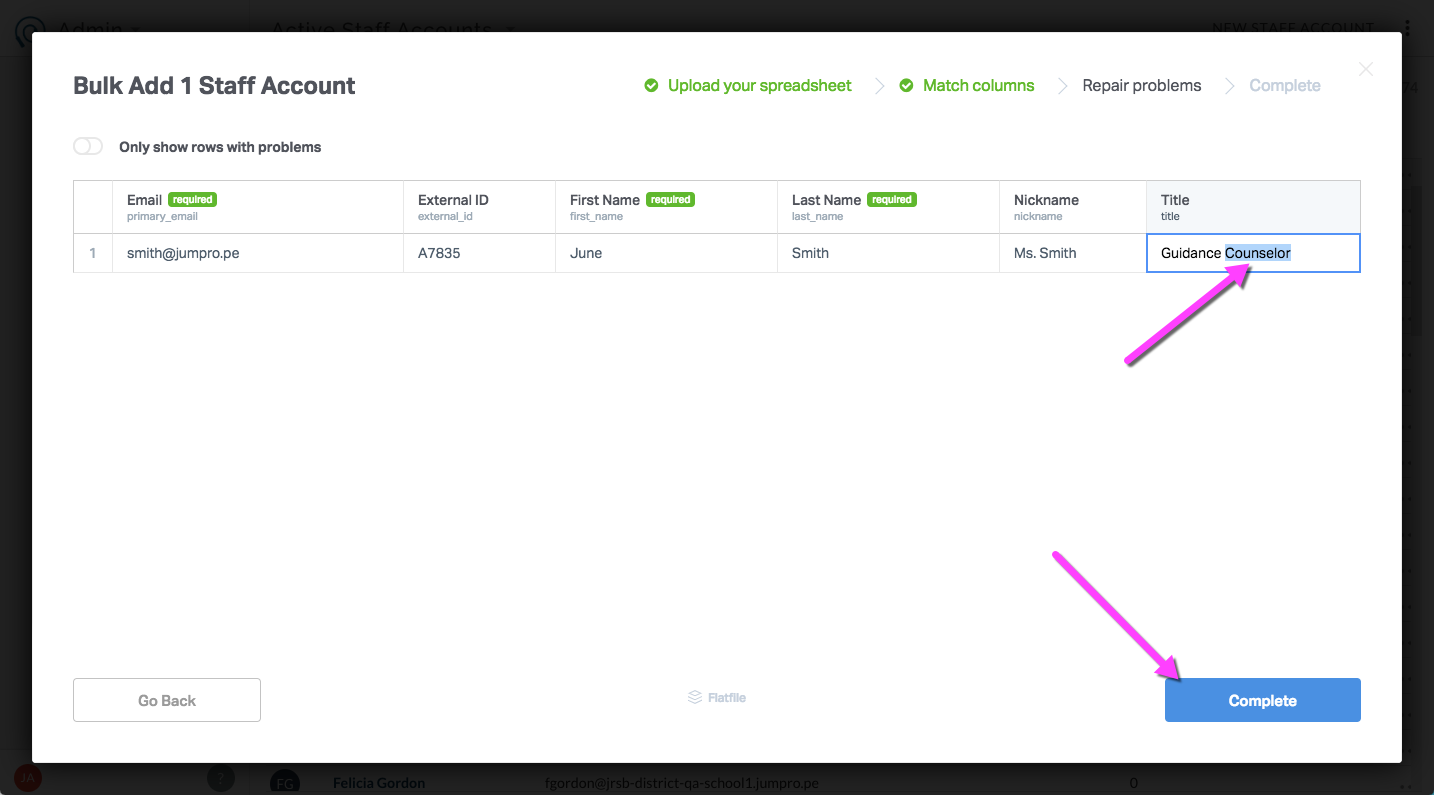1434x795 pixels.
Task: Toggle Only show rows with problems switch
Action: pyautogui.click(x=88, y=147)
